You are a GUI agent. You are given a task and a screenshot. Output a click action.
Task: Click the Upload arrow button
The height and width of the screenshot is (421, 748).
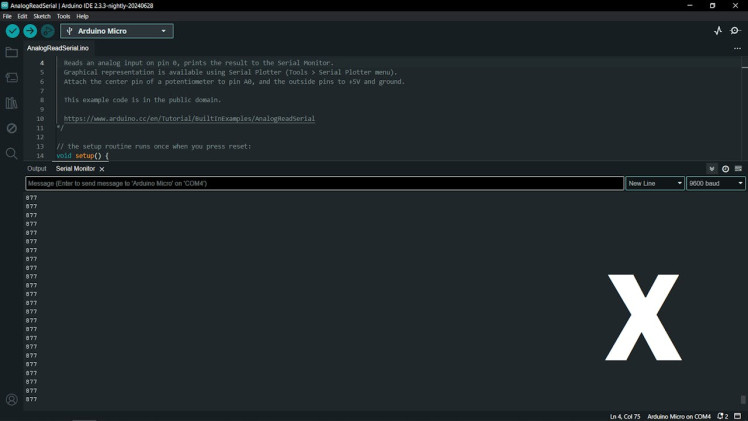coord(30,31)
